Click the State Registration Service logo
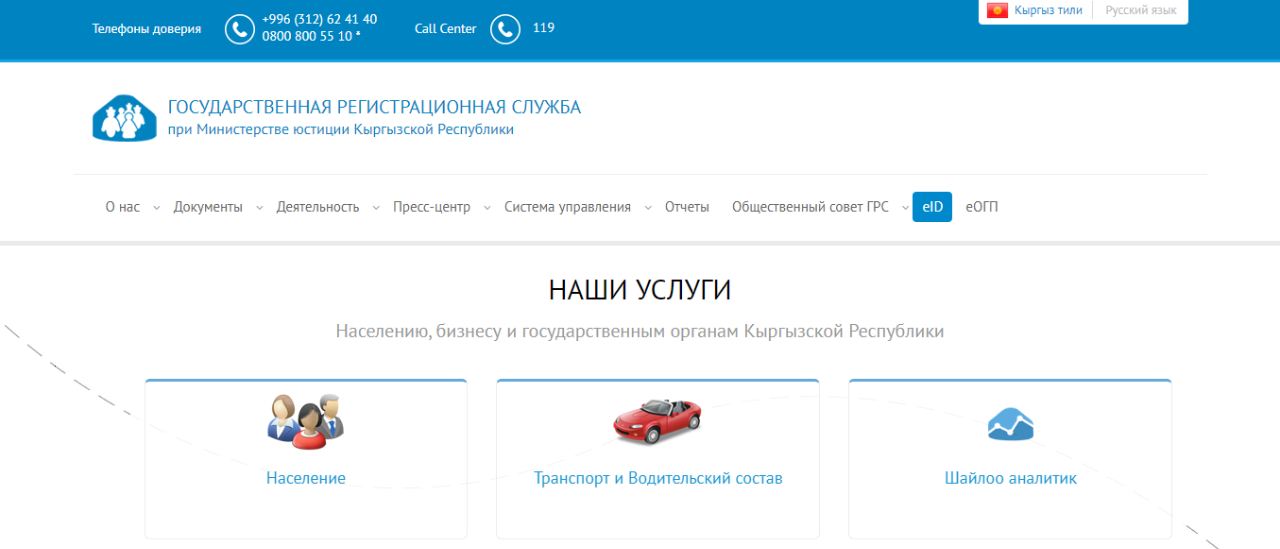This screenshot has height=549, width=1280. tap(125, 118)
